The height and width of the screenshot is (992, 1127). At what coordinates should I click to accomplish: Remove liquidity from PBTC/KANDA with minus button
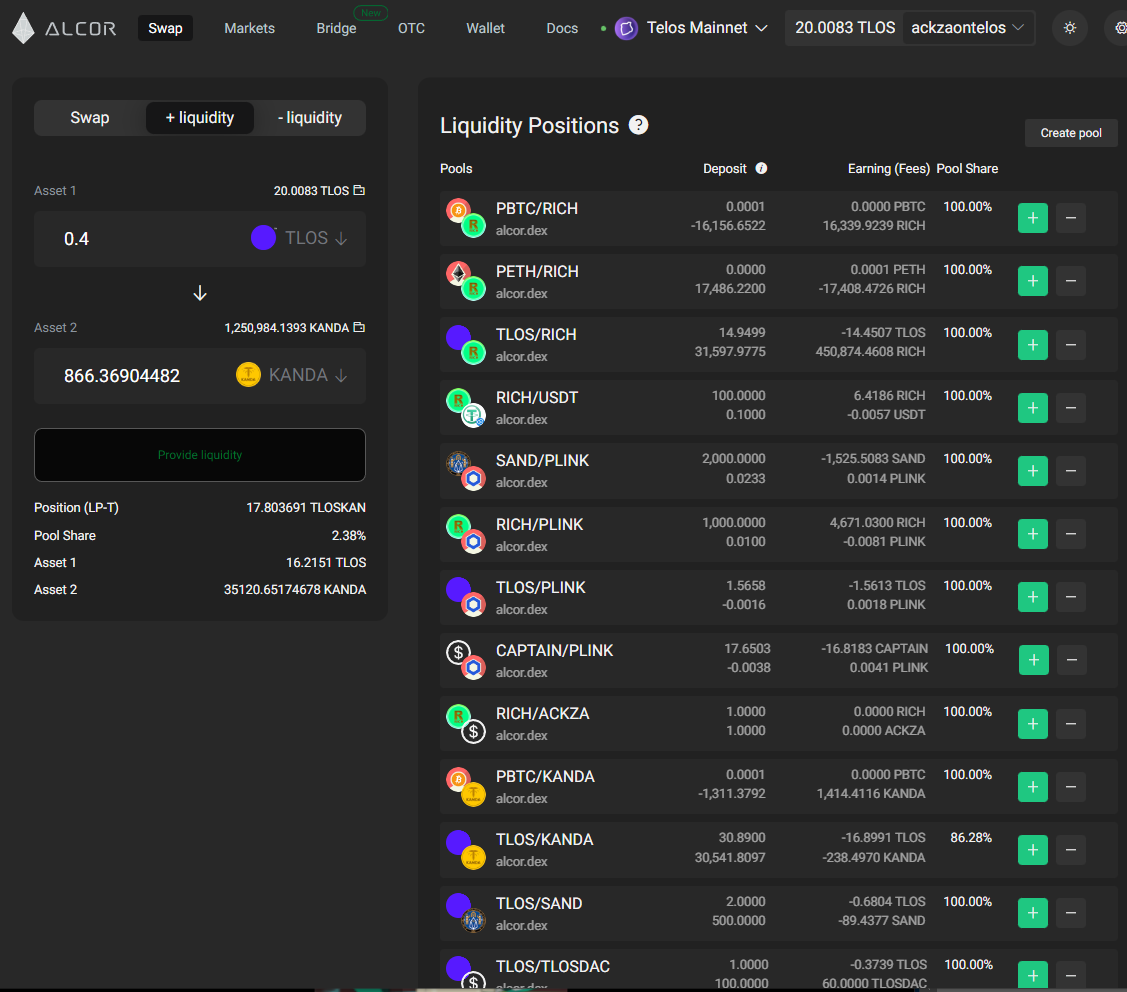click(1070, 786)
